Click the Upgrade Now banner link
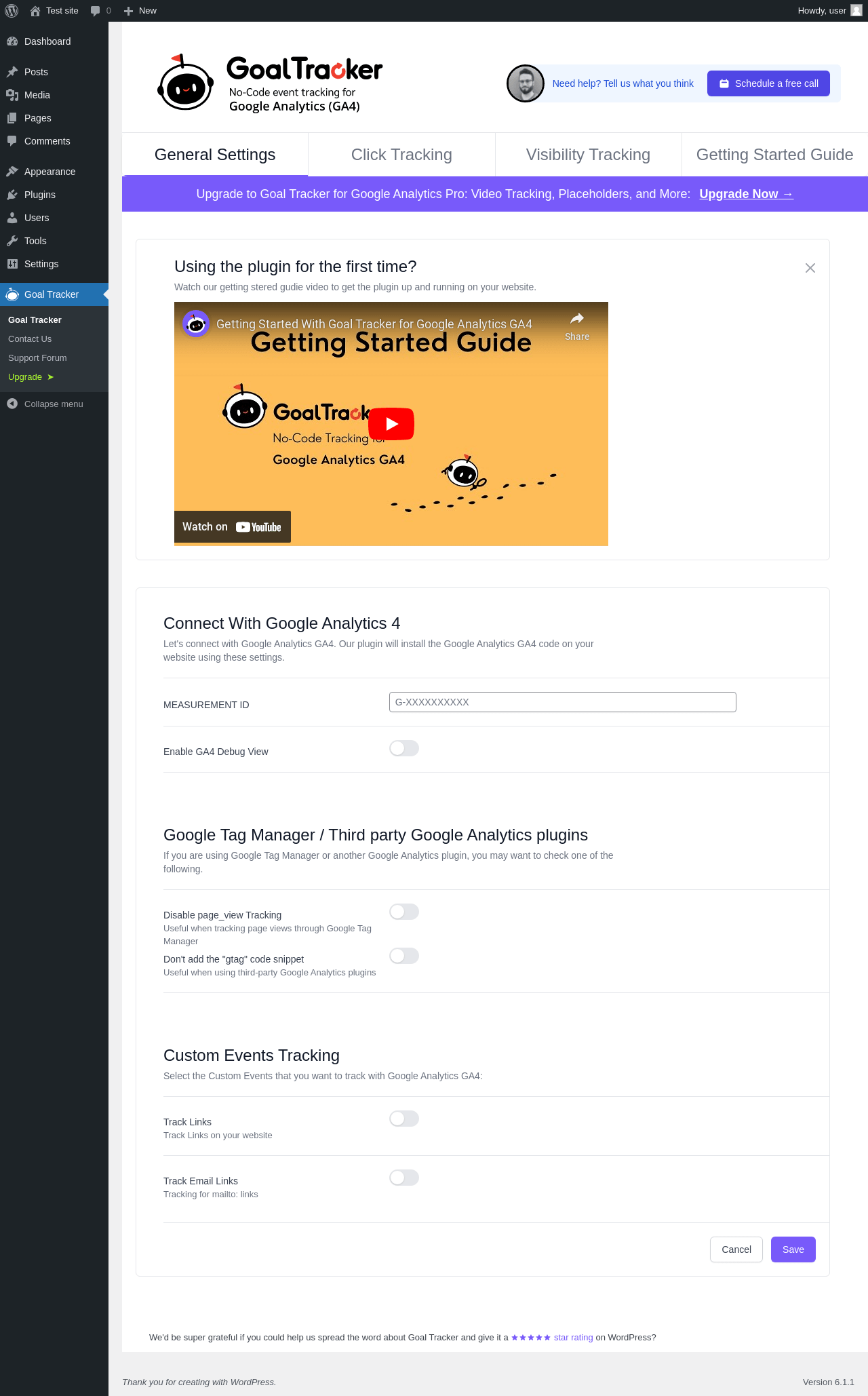 tap(746, 194)
